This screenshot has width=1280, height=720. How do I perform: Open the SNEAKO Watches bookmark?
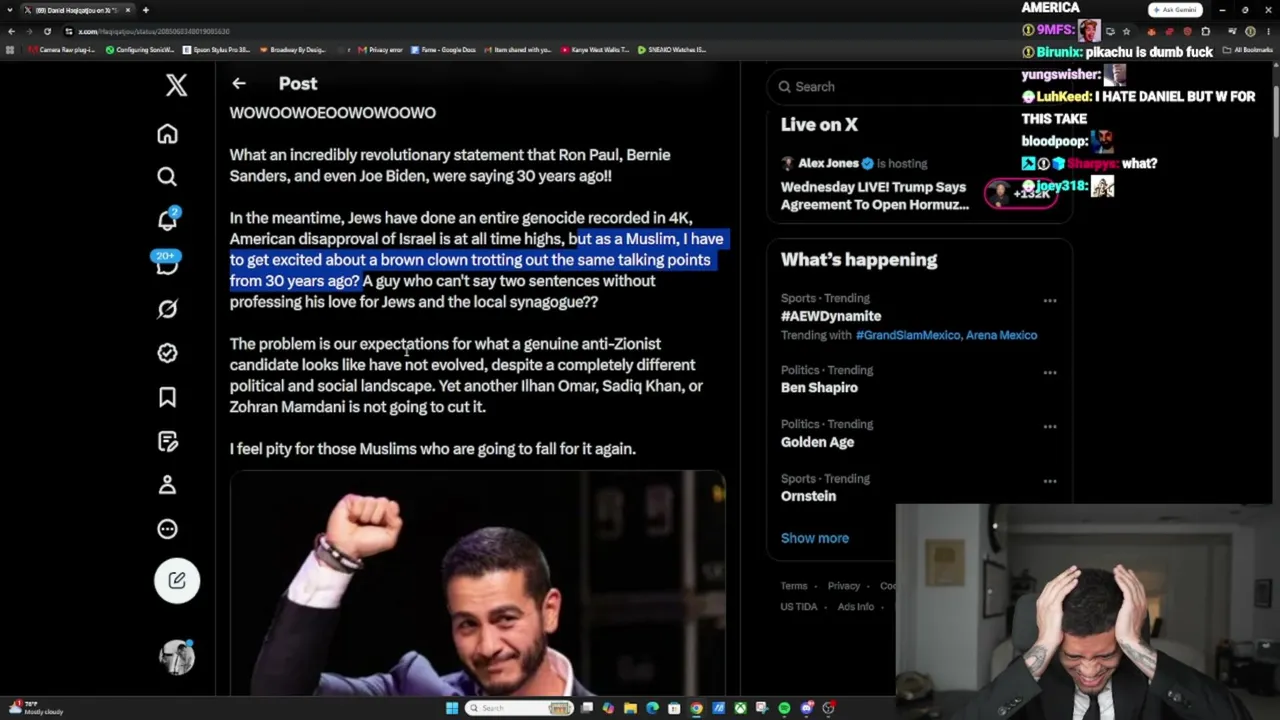[672, 50]
